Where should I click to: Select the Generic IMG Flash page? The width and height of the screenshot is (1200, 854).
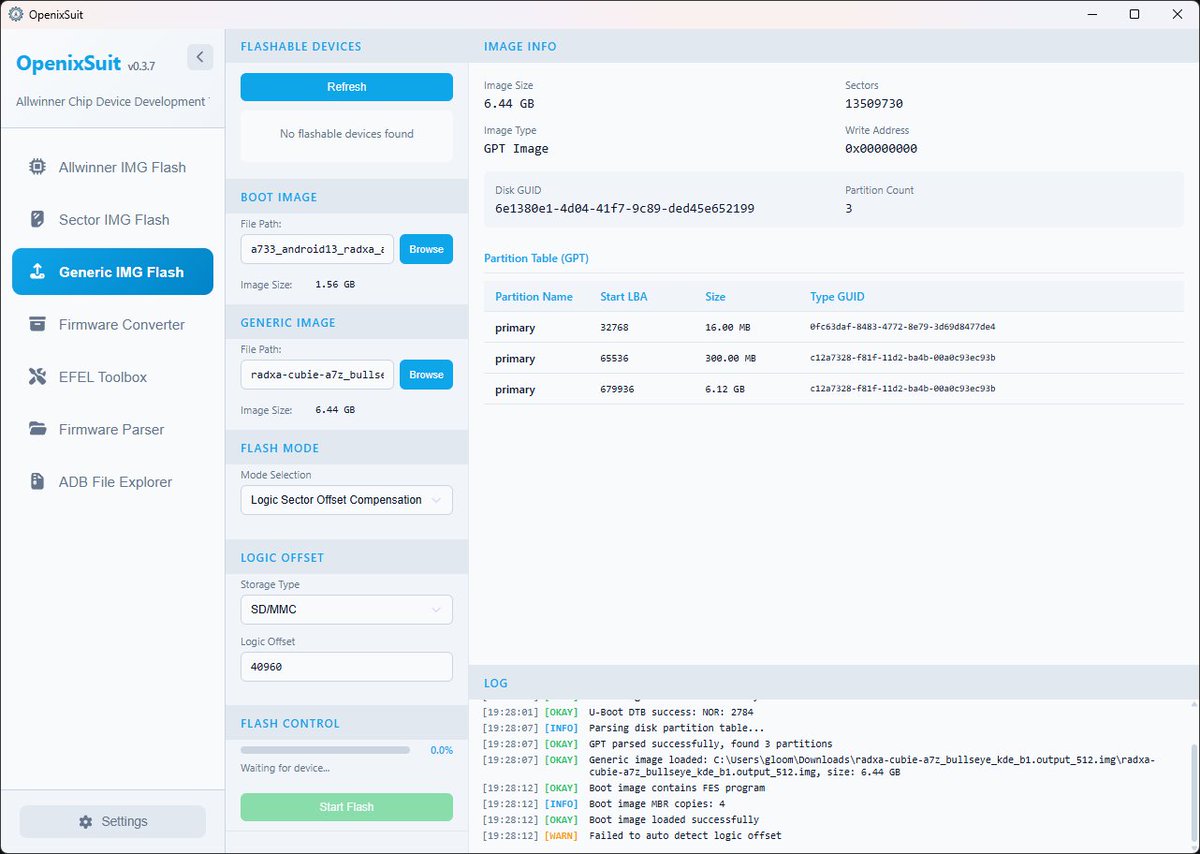(112, 272)
